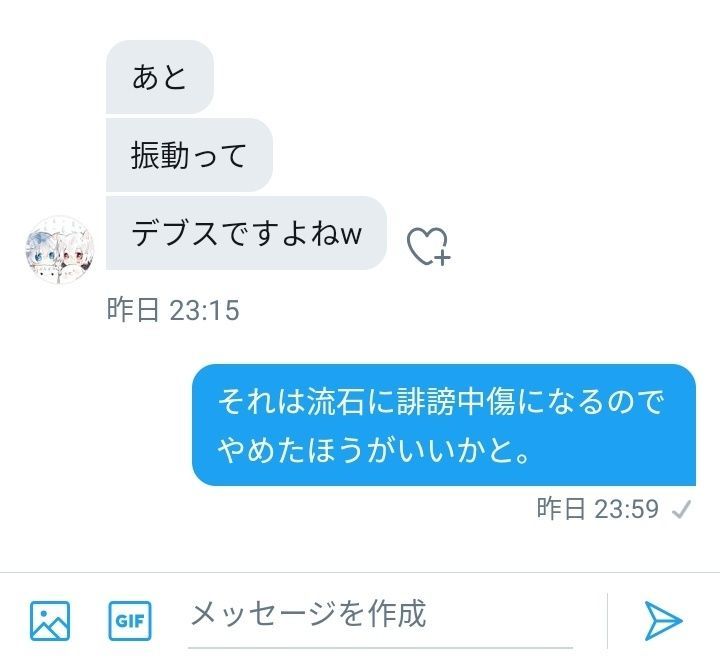Select the 振動って message bubble
Screen dimensions: 720x669
[189, 155]
